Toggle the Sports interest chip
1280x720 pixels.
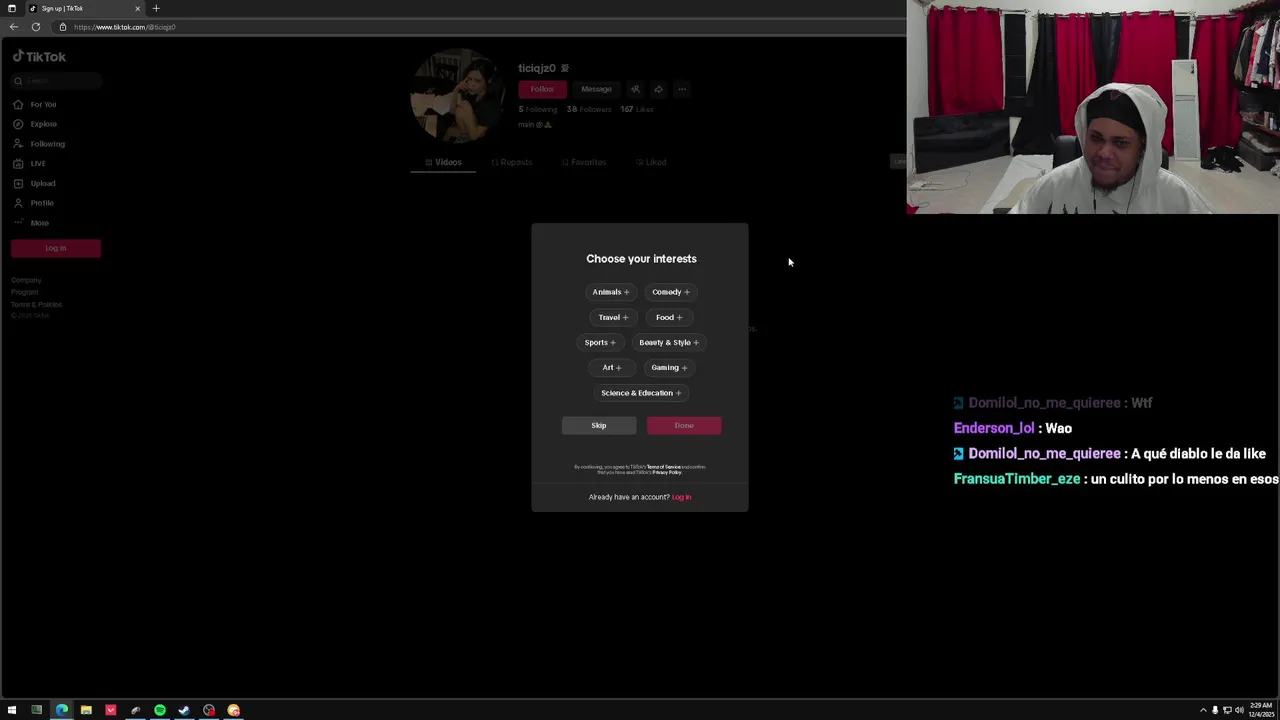point(600,342)
